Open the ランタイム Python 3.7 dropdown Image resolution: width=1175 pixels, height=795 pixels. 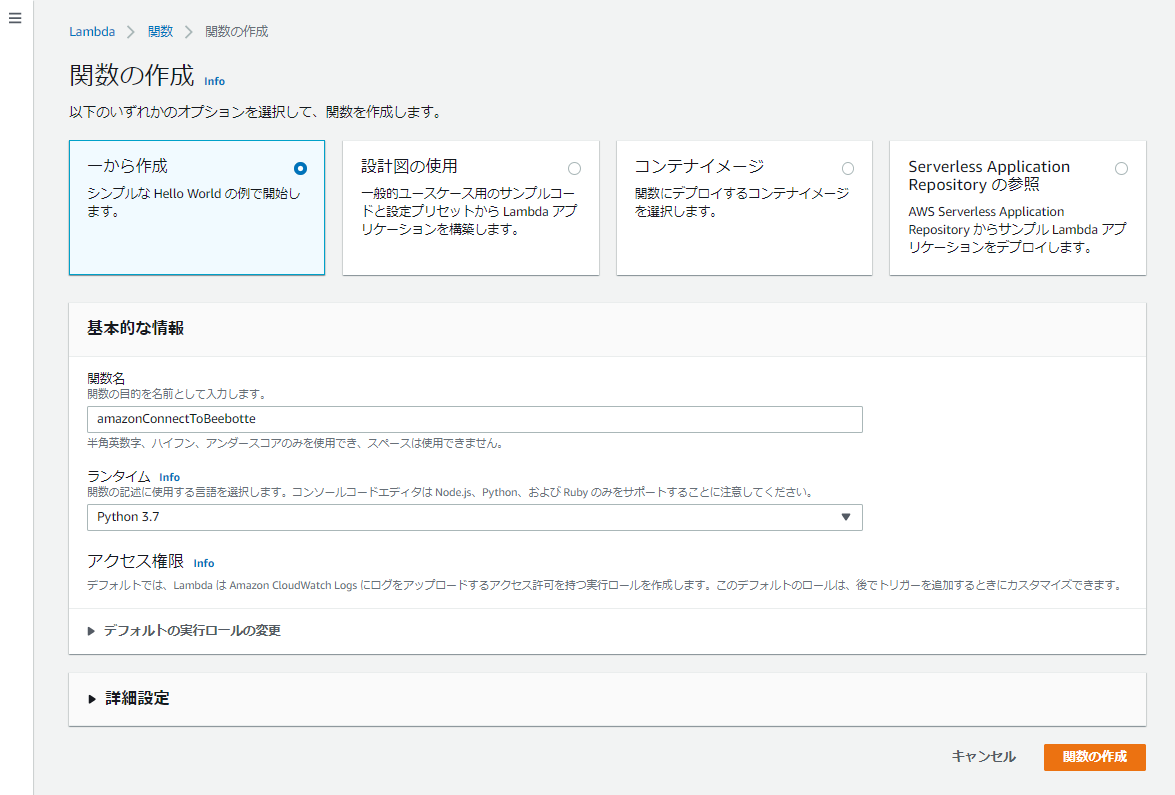coord(474,517)
